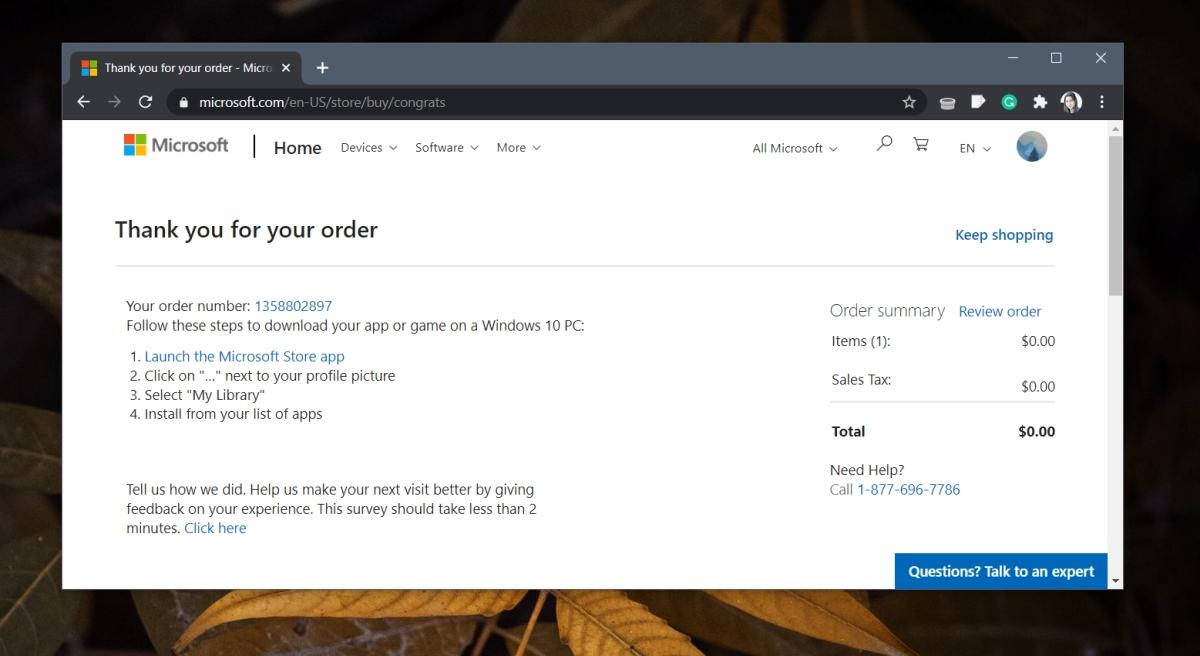Screen dimensions: 1200x656
Task: Click the 'Thank you for your order' heading
Action: click(x=246, y=230)
